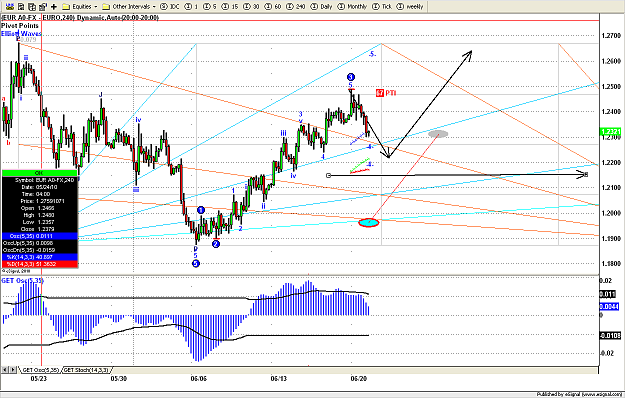Image resolution: width=625 pixels, height=398 pixels.
Task: Switch to the GET Stoch(14,3,3) tab
Action: [x=86, y=370]
